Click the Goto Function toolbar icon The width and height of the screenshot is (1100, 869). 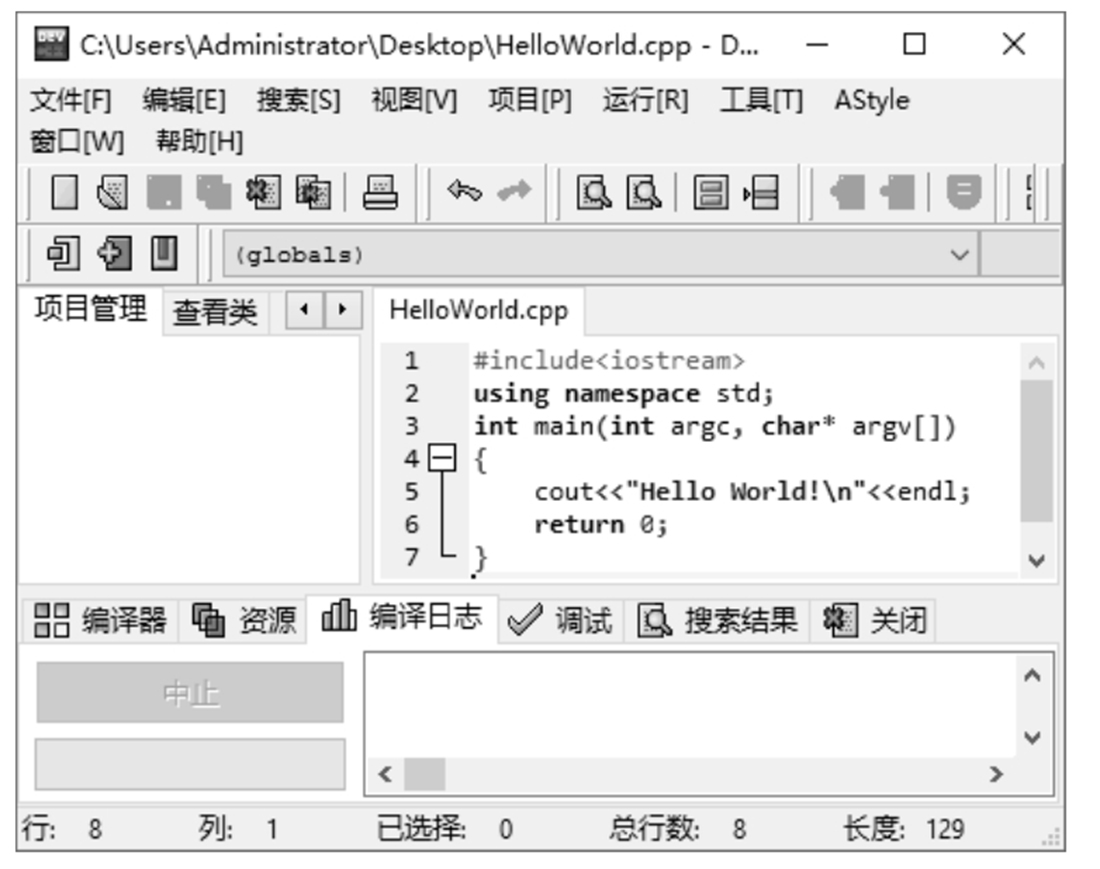click(711, 192)
